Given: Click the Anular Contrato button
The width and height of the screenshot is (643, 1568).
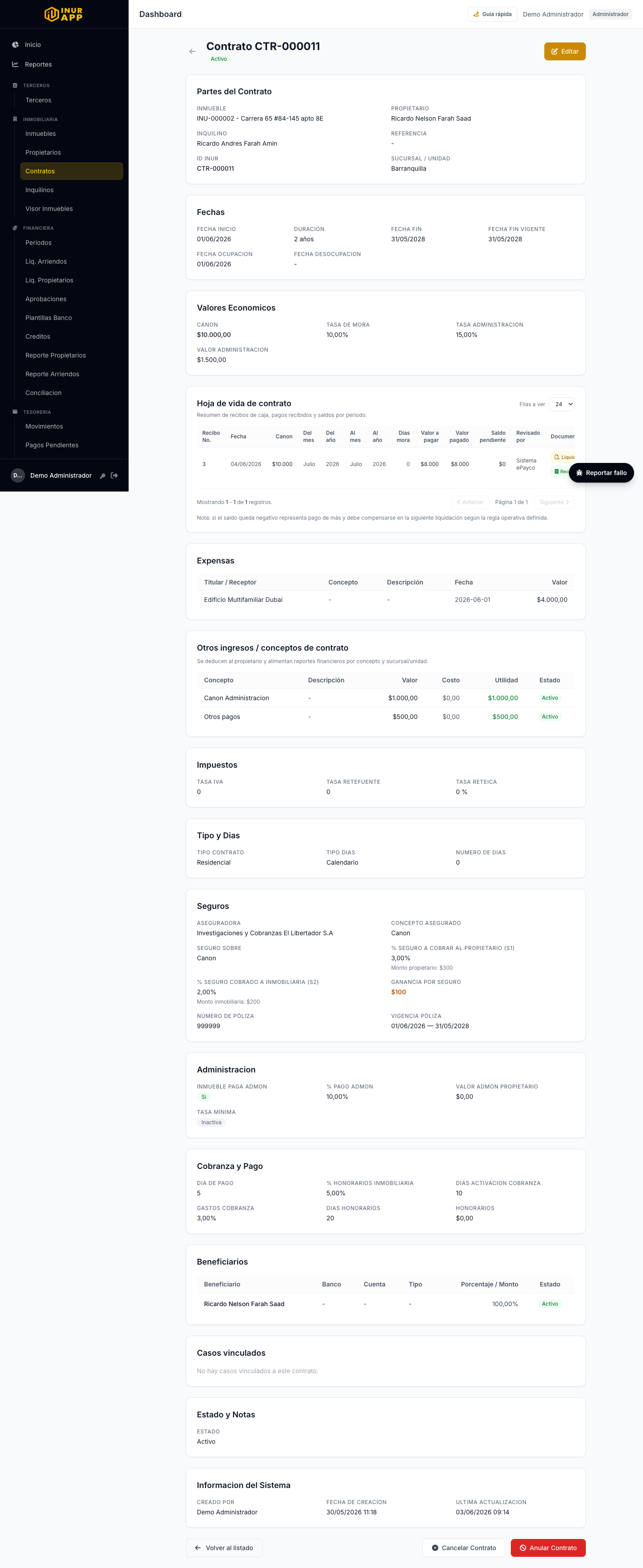Looking at the screenshot, I should point(548,1548).
